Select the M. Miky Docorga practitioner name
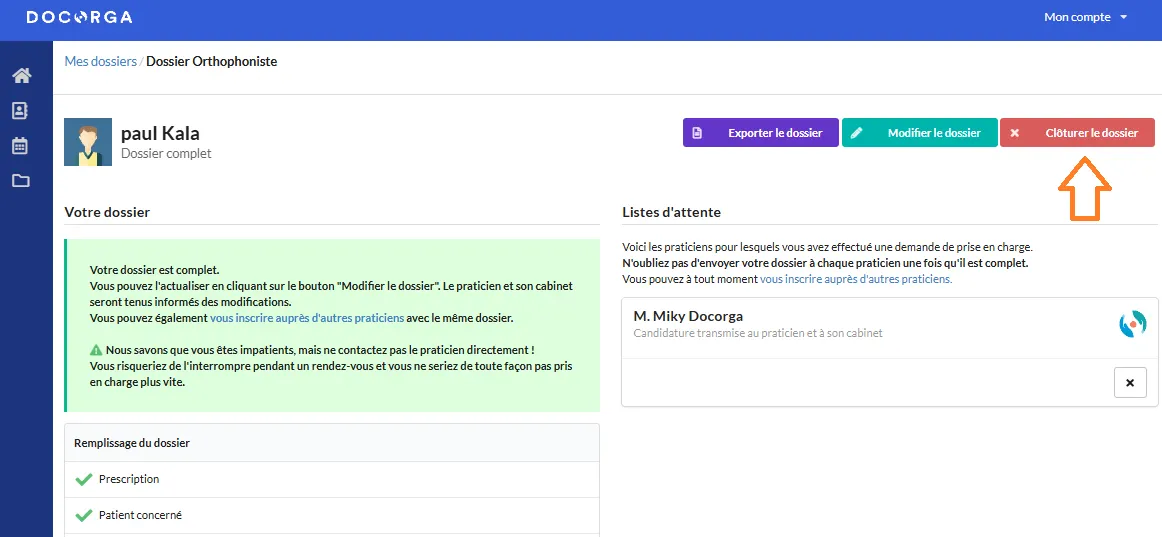1162x537 pixels. [688, 316]
